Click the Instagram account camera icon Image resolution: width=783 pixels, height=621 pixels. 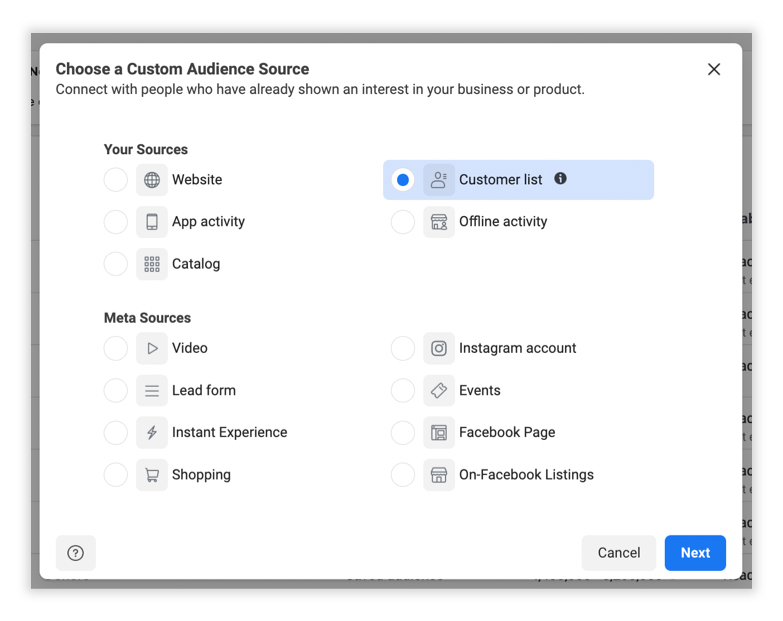pos(439,348)
